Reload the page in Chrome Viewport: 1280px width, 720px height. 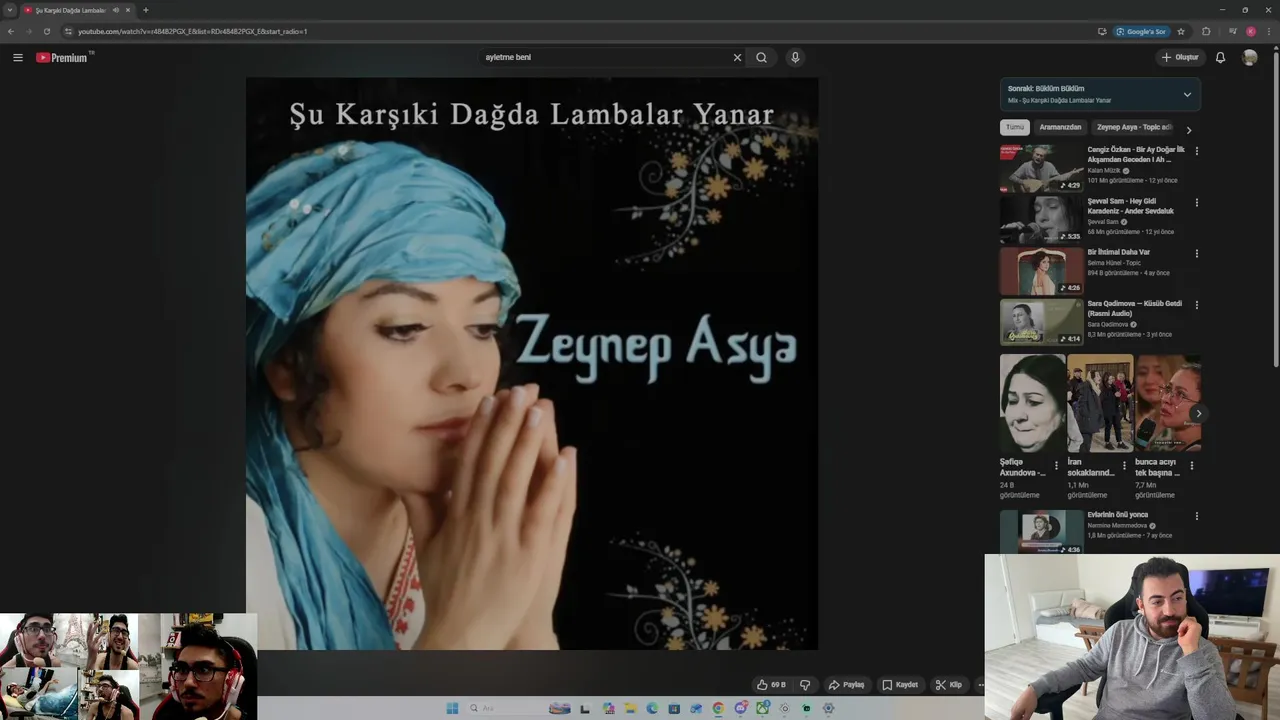pos(46,31)
